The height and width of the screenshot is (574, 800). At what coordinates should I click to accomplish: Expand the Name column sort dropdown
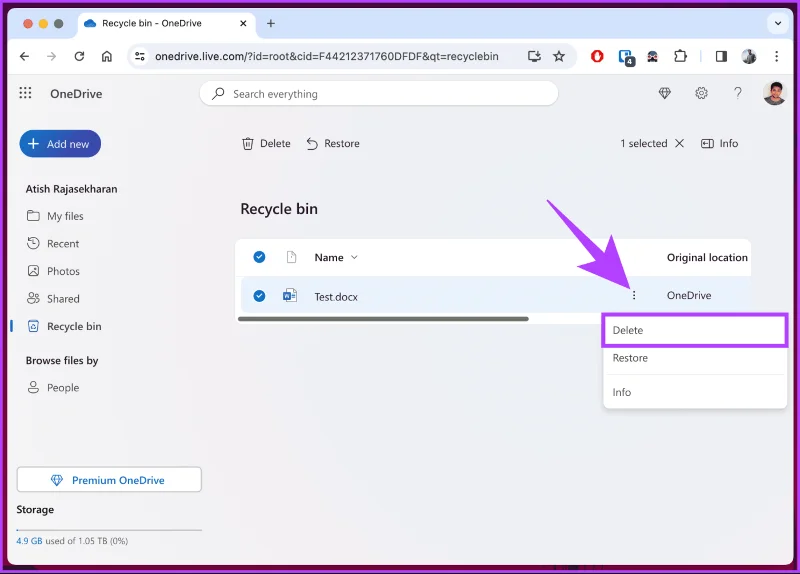[x=354, y=257]
